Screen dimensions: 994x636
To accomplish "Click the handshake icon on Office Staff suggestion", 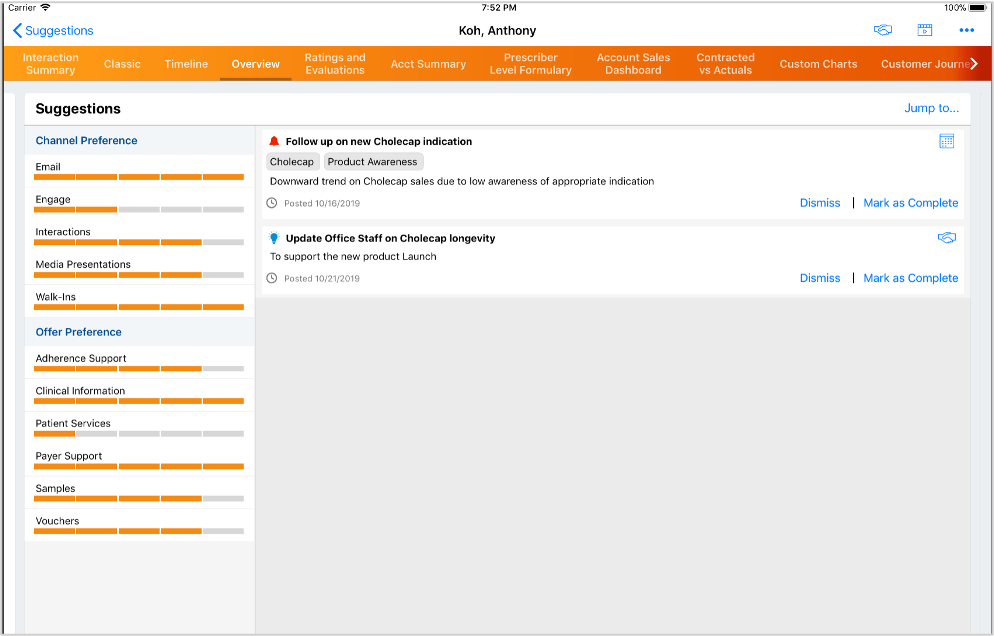I will click(x=946, y=238).
